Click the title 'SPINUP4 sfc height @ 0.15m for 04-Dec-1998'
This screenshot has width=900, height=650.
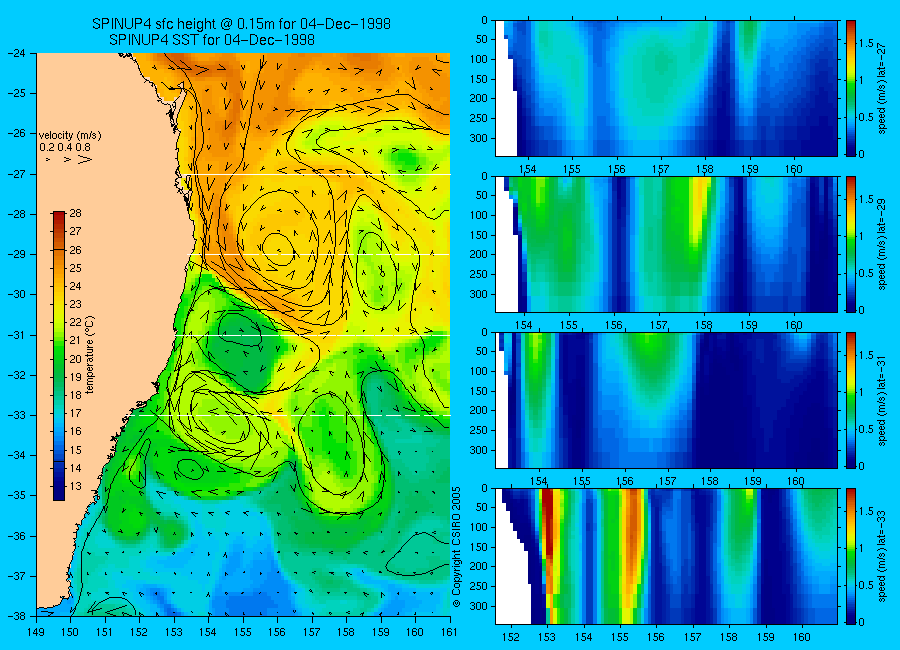click(241, 24)
